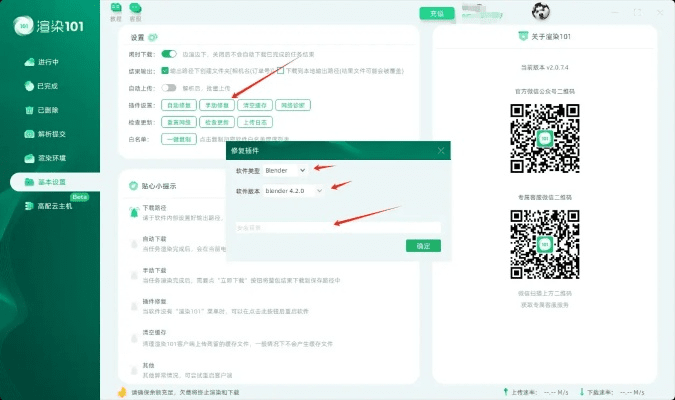This screenshot has height=400, width=675.
Task: Click the 已完成 sidebar icon
Action: 29,86
